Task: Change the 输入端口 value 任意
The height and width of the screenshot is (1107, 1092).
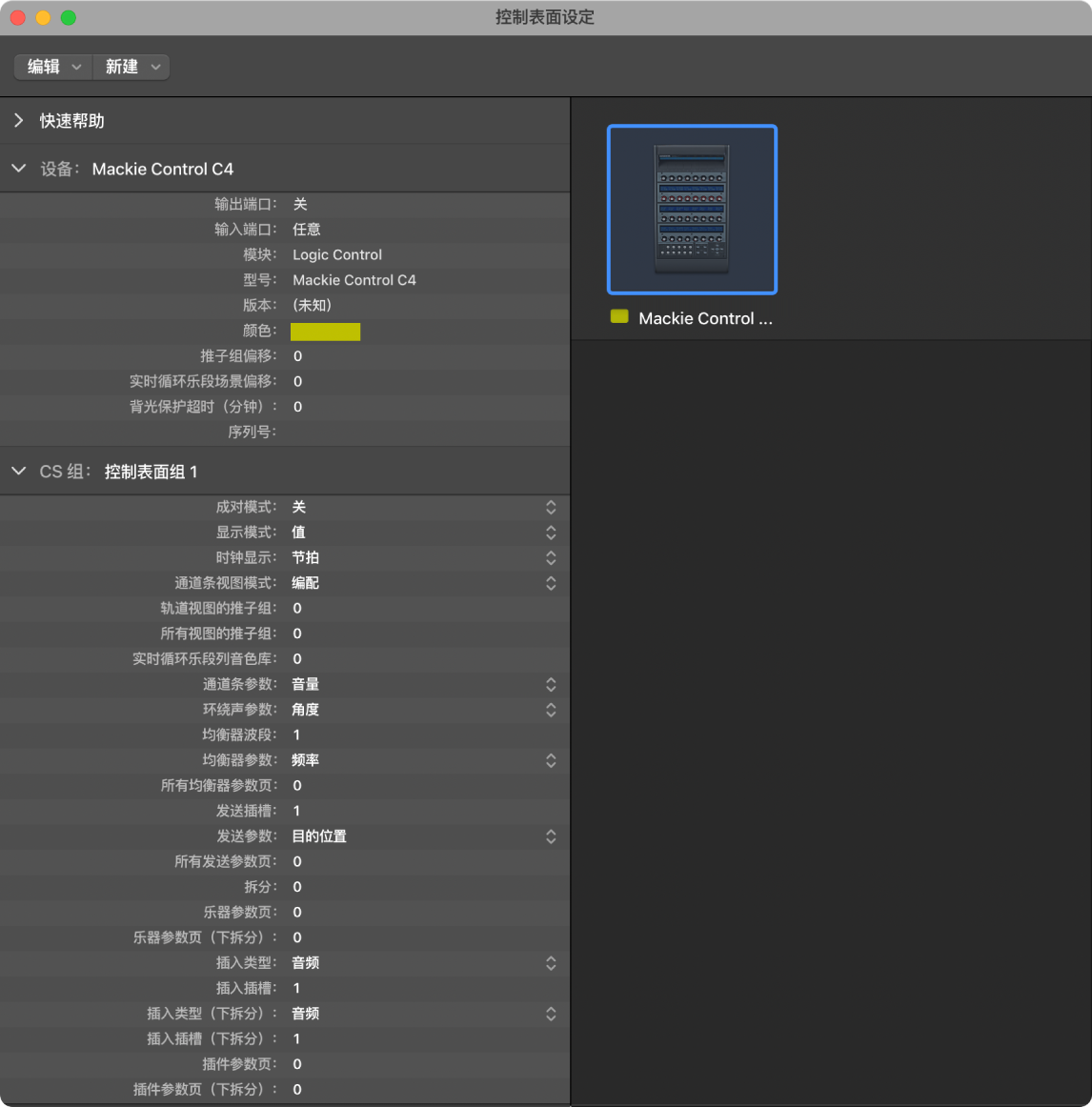Action: pos(307,230)
